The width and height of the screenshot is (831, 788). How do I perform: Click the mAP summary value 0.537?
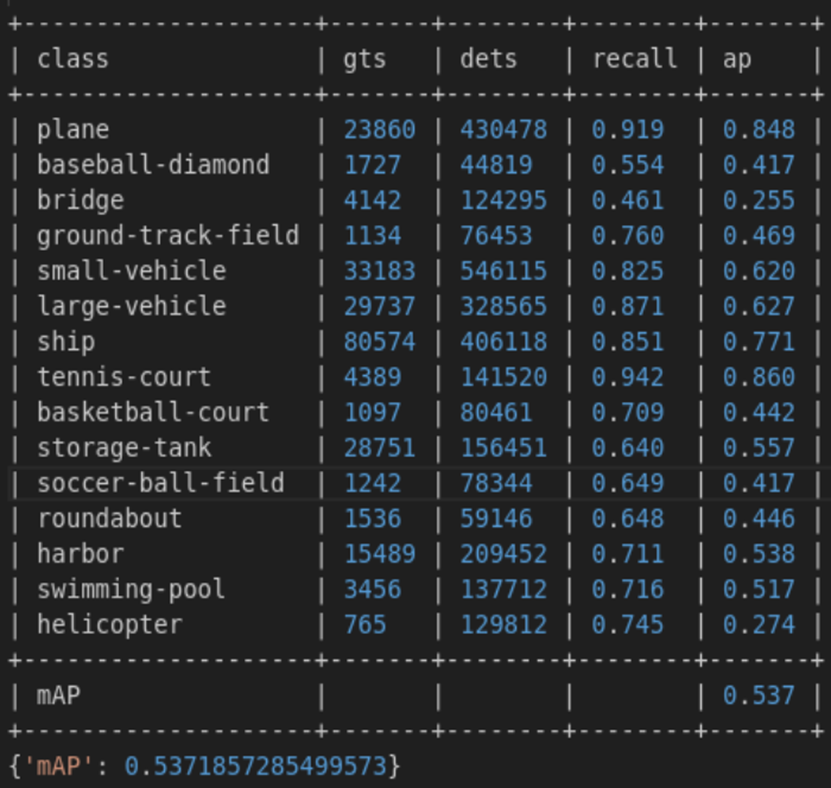coord(759,696)
